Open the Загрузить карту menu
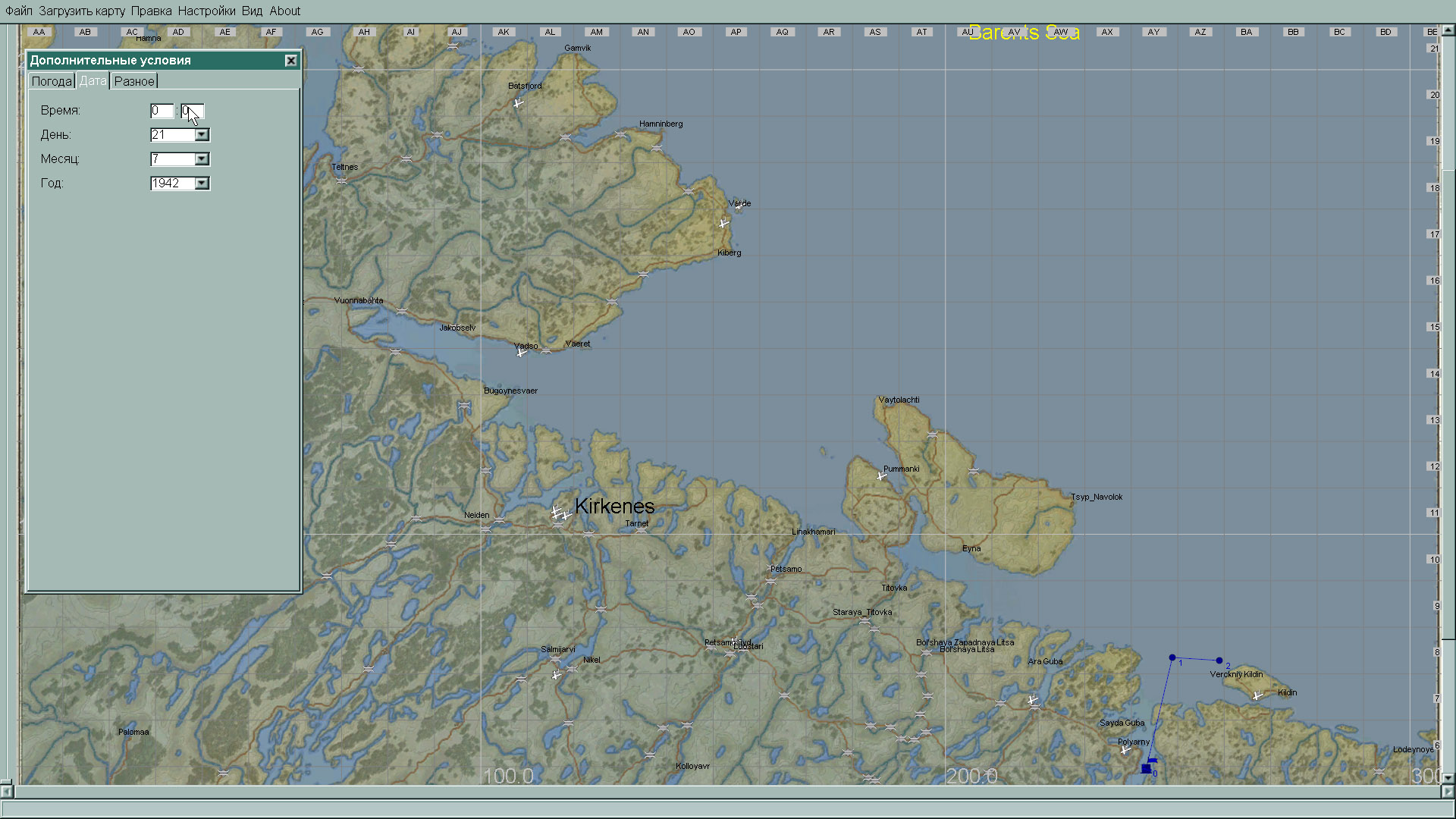The height and width of the screenshot is (819, 1456). click(82, 11)
